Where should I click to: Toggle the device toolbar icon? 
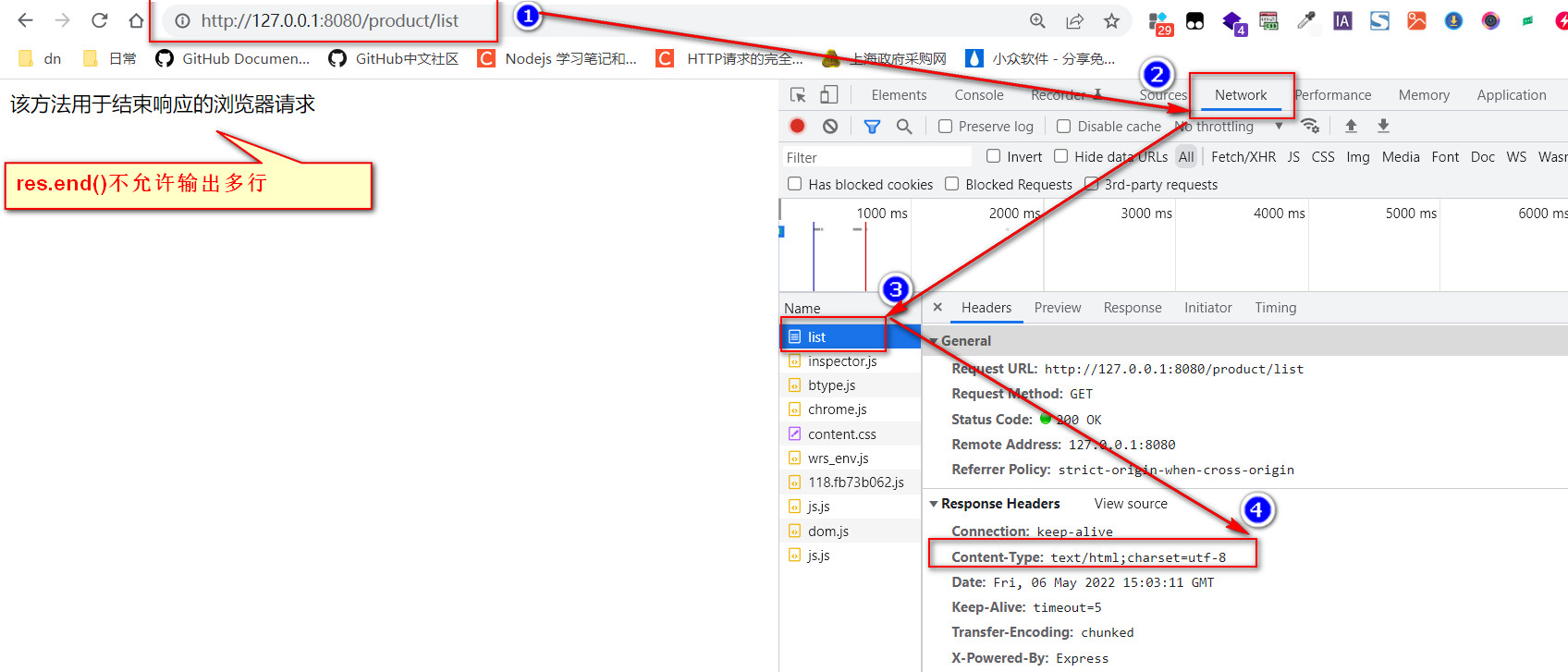tap(829, 94)
